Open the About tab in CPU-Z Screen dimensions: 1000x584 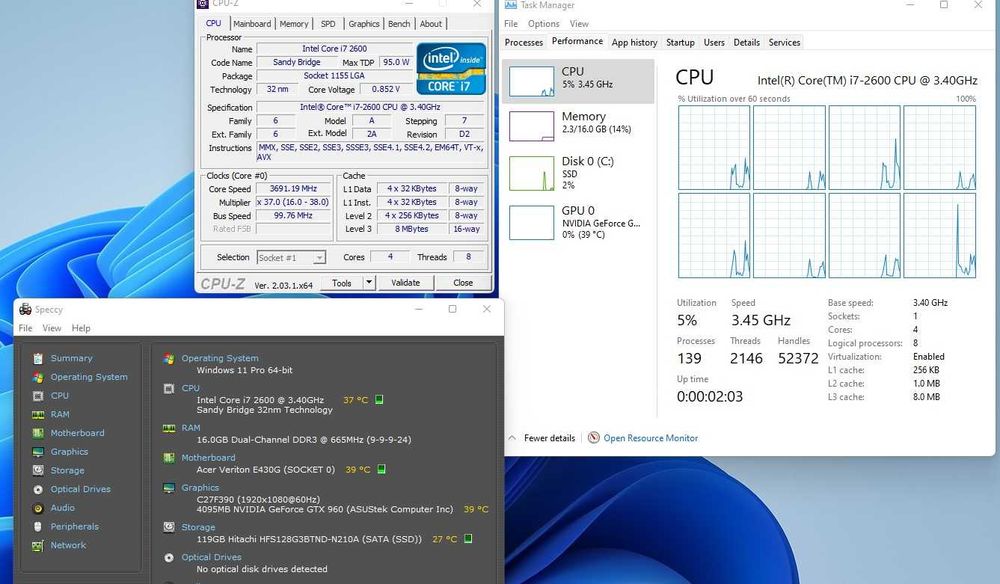(x=431, y=24)
